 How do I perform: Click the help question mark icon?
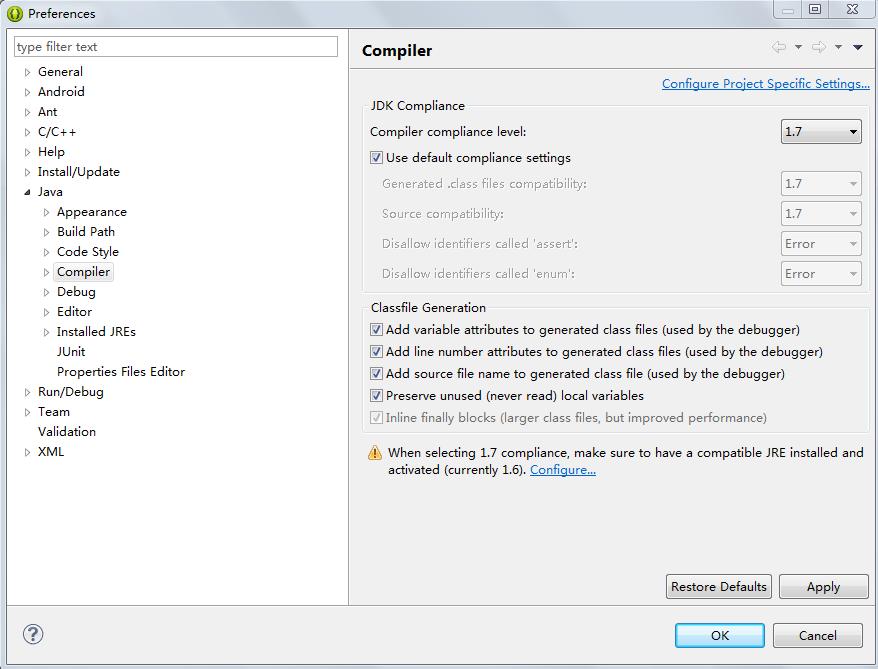33,635
